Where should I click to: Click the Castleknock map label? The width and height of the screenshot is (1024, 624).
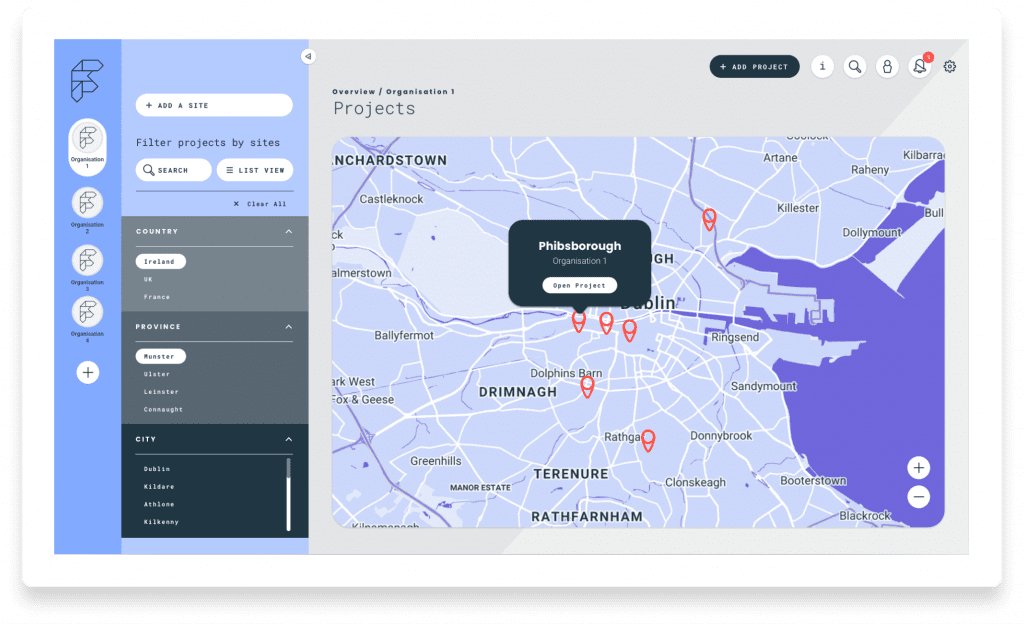coord(391,199)
